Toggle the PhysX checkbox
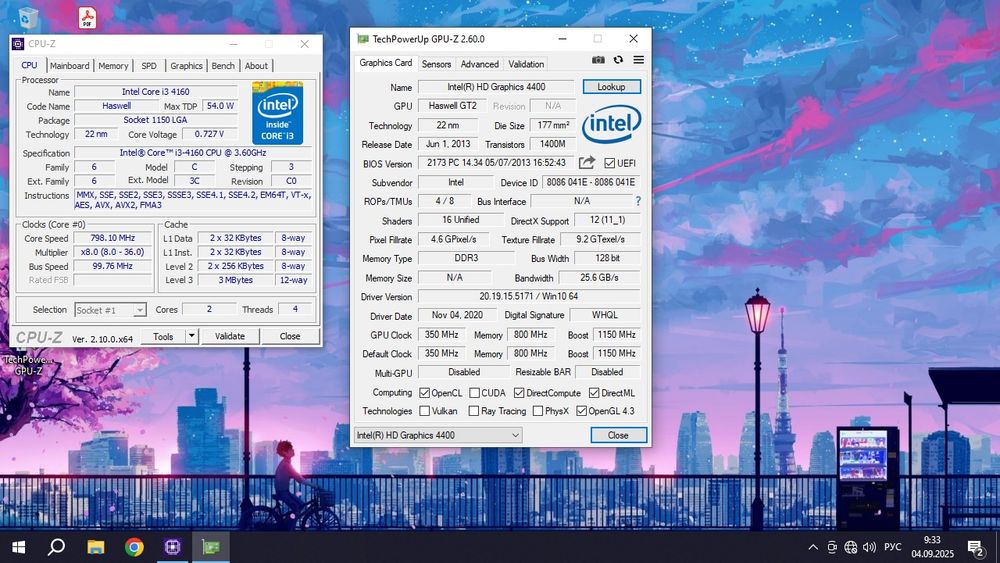The height and width of the screenshot is (563, 1000). coord(538,411)
